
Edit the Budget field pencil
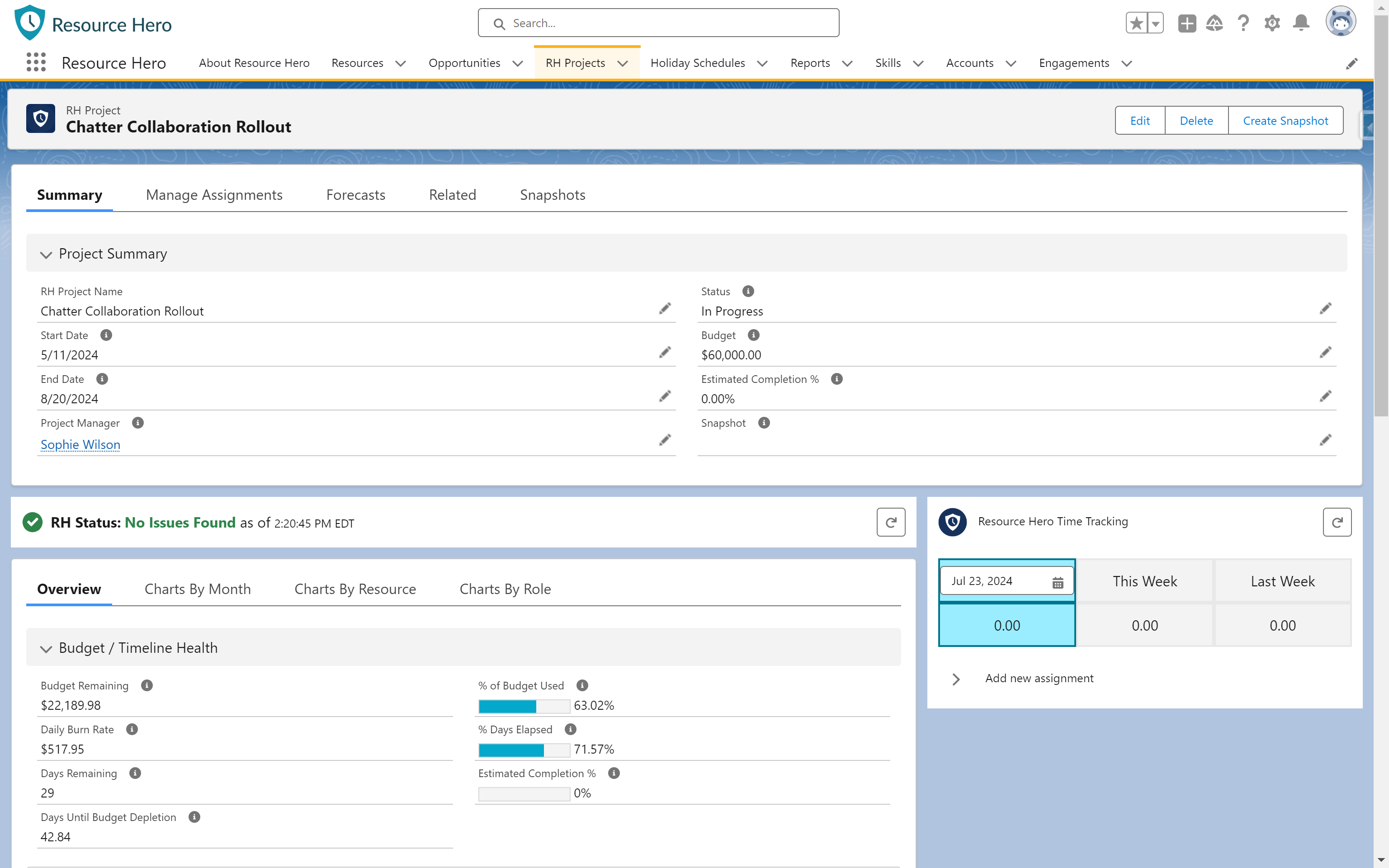(1325, 353)
